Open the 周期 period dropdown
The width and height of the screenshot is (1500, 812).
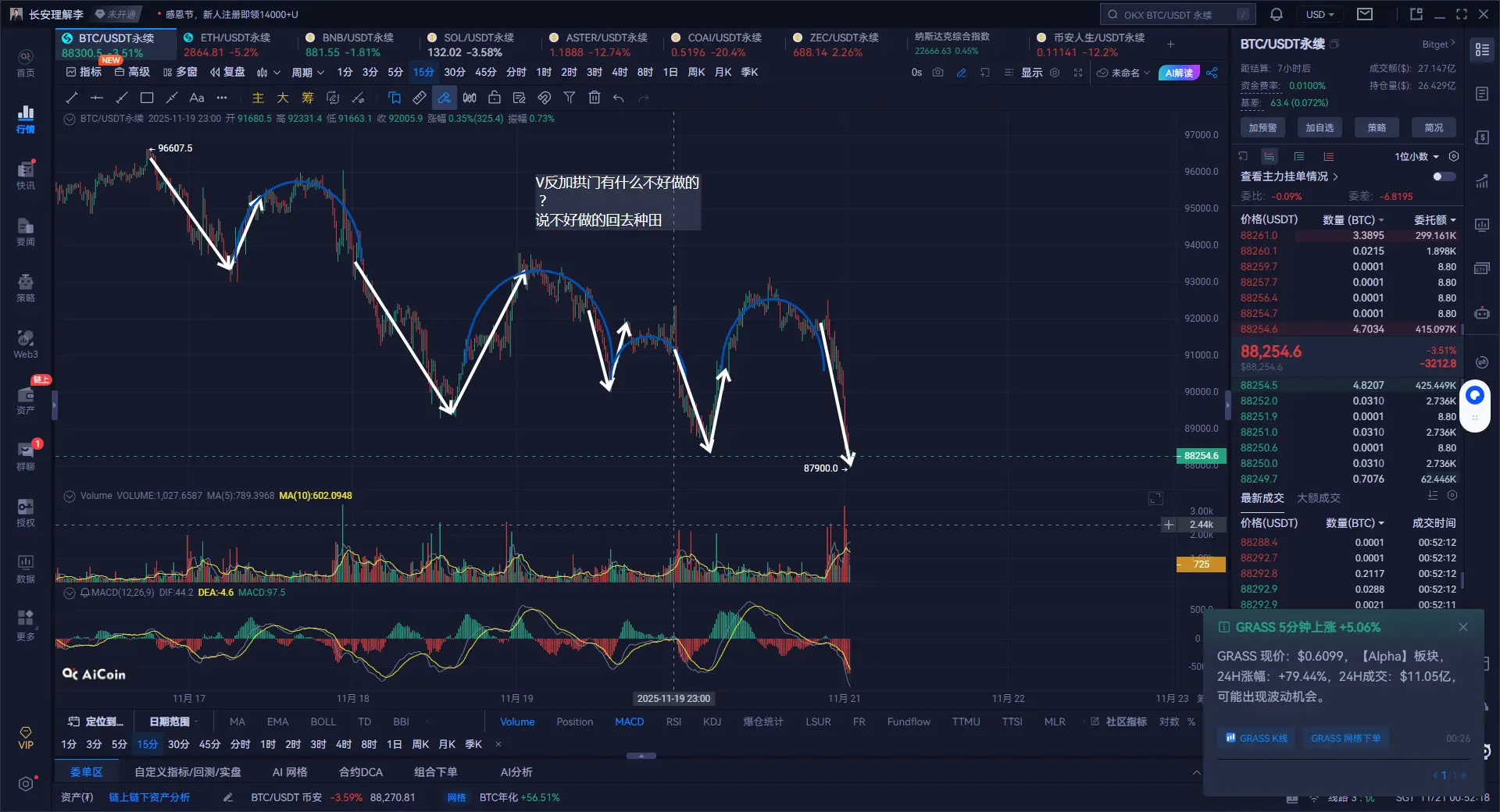(x=307, y=73)
